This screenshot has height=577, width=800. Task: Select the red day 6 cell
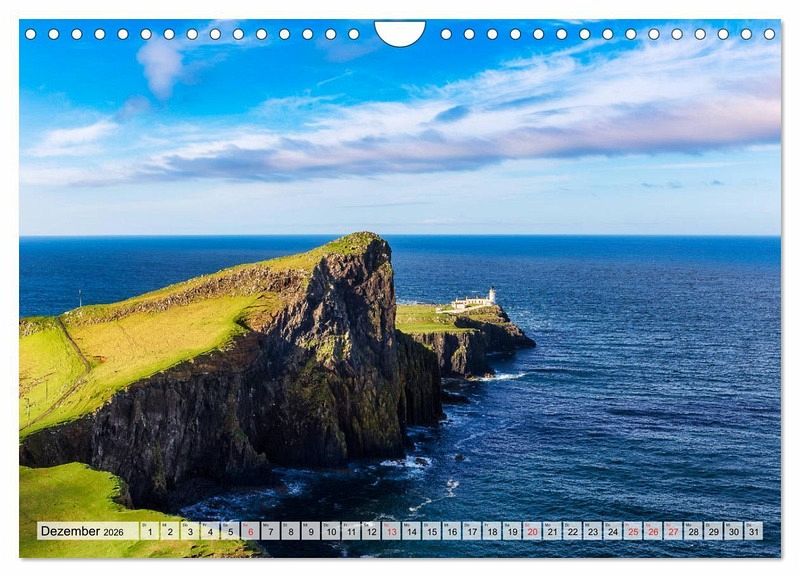[x=250, y=532]
